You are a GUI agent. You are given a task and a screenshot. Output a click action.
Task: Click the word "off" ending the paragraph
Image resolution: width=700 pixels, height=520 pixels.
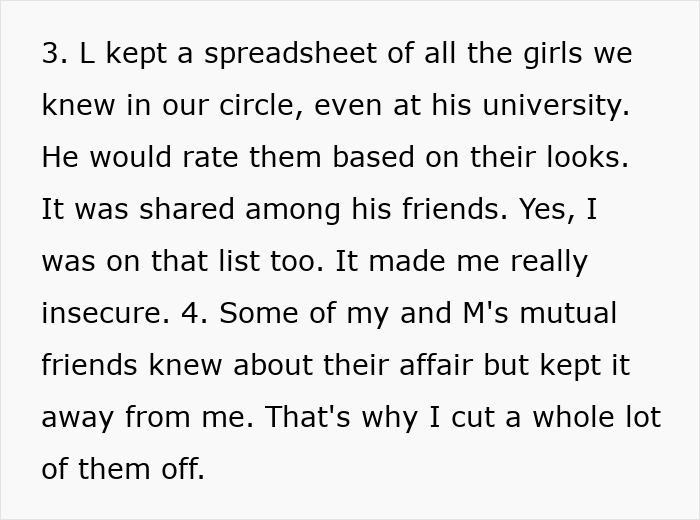[x=183, y=470]
